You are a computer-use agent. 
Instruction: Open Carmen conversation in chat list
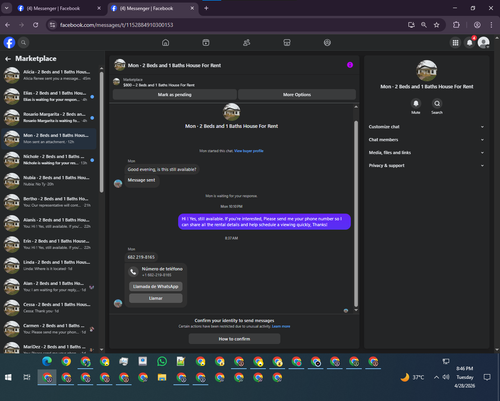49,329
